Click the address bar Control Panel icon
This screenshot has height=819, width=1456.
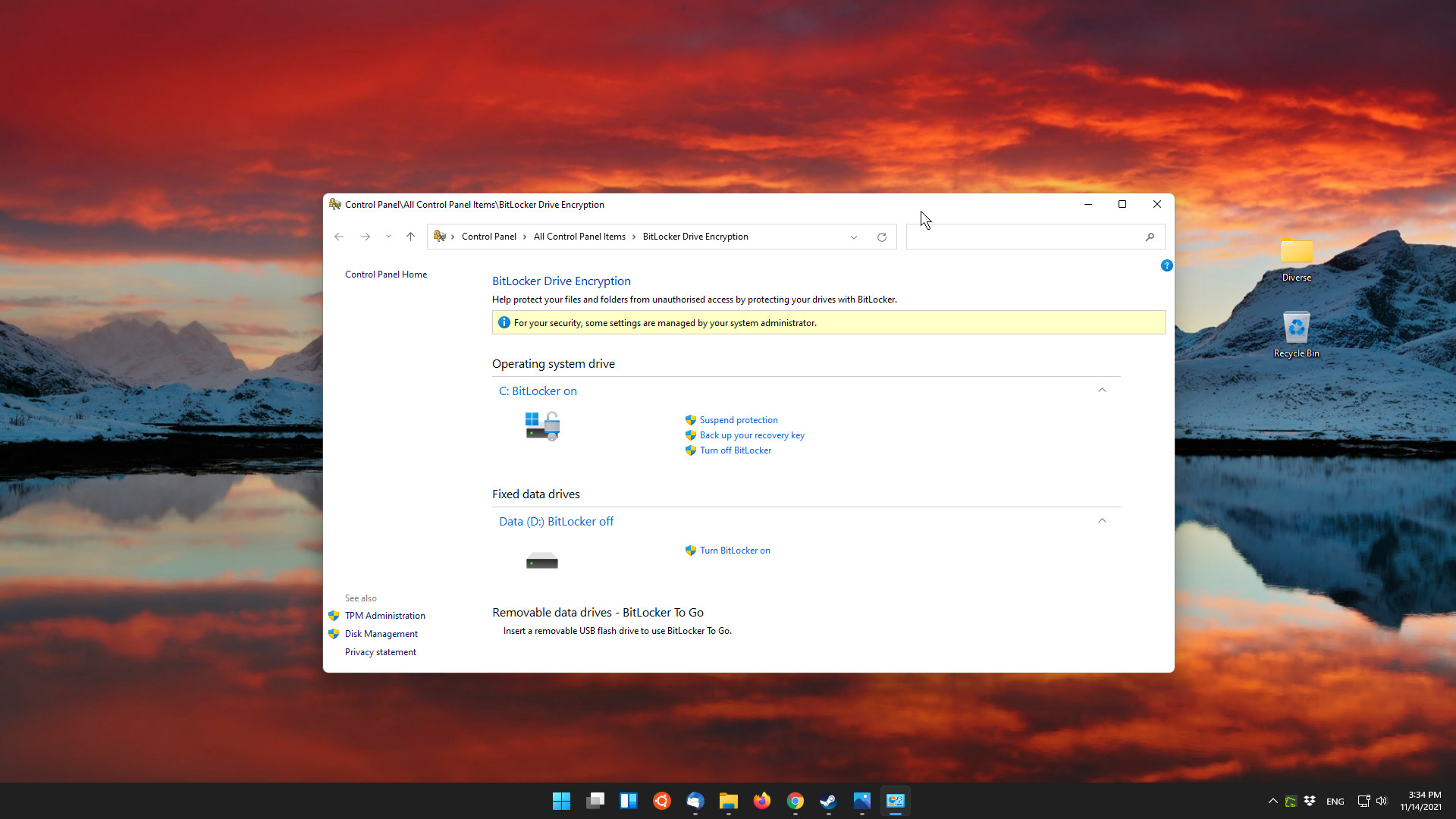[440, 237]
